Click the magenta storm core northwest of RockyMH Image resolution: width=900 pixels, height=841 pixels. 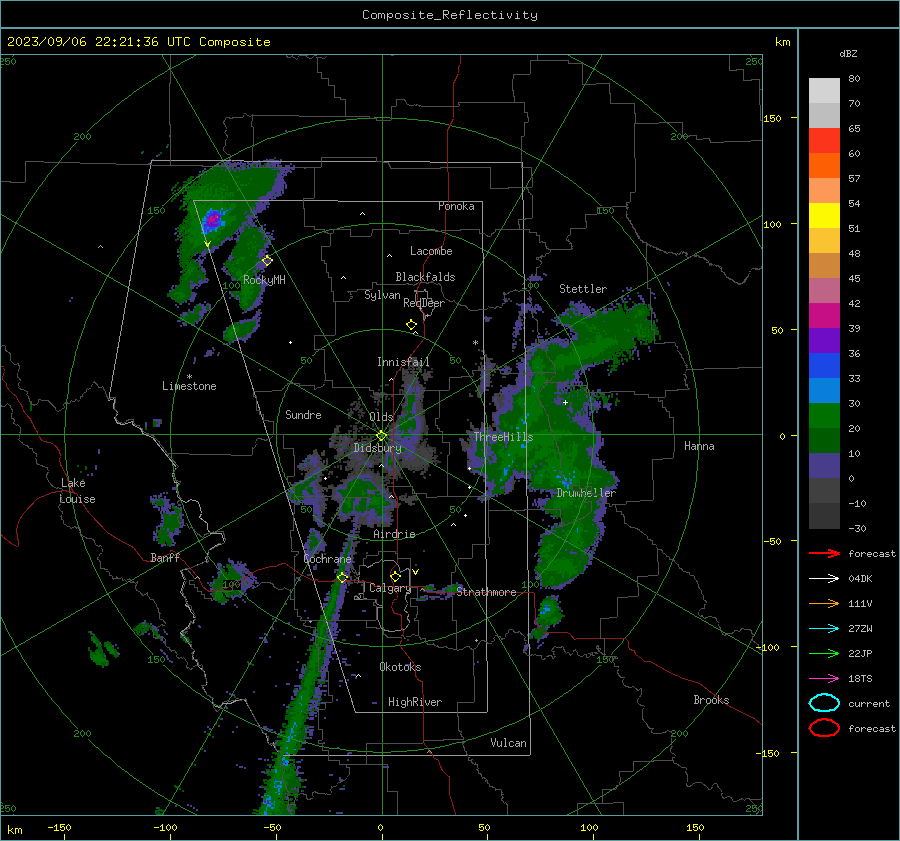(213, 219)
